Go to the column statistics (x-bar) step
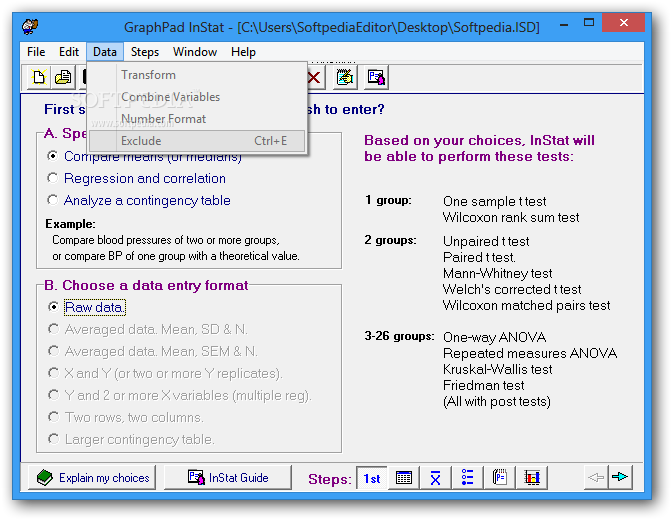This screenshot has height=520, width=672. coord(435,477)
